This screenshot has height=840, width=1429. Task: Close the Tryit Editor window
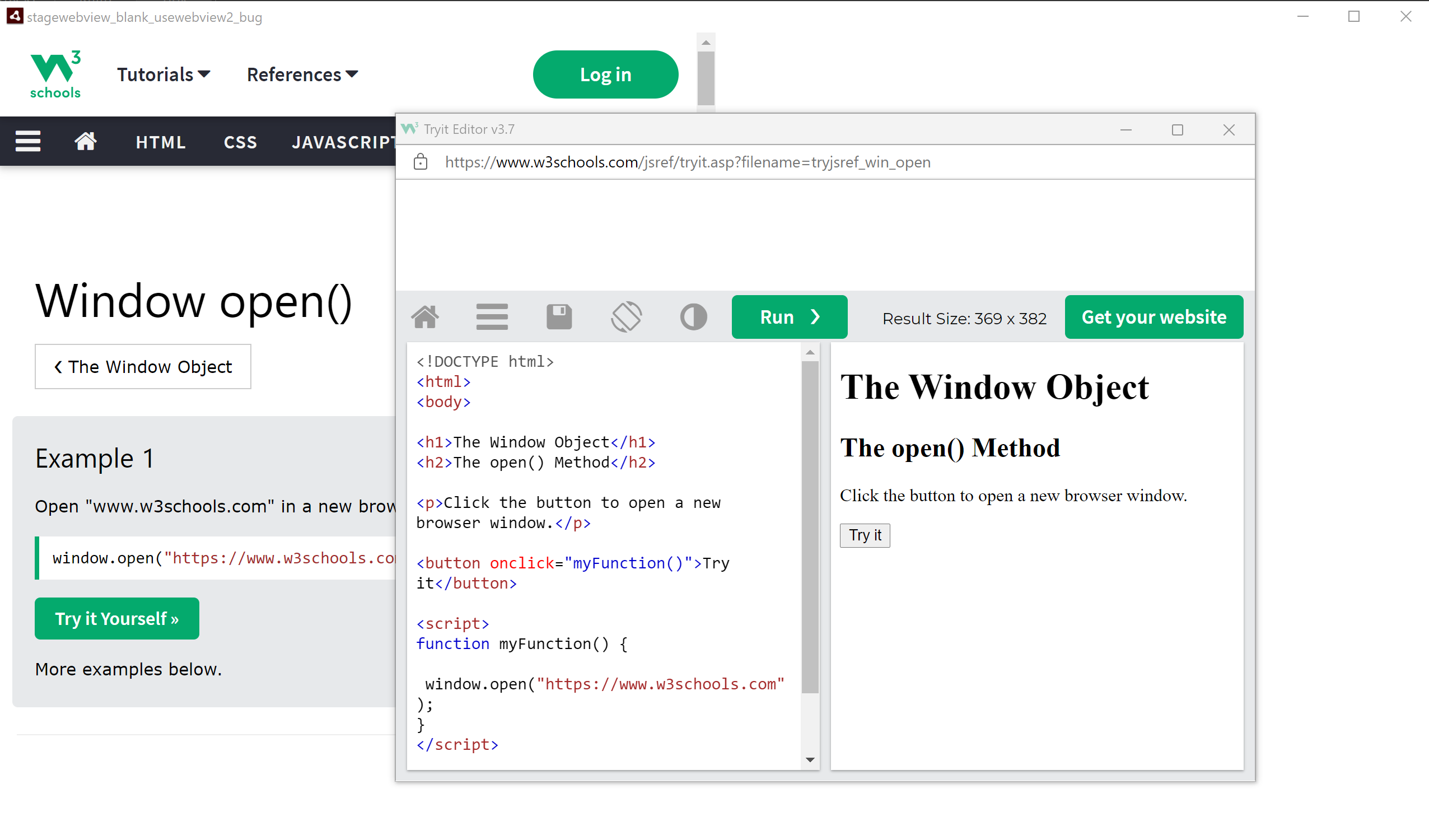[x=1229, y=129]
